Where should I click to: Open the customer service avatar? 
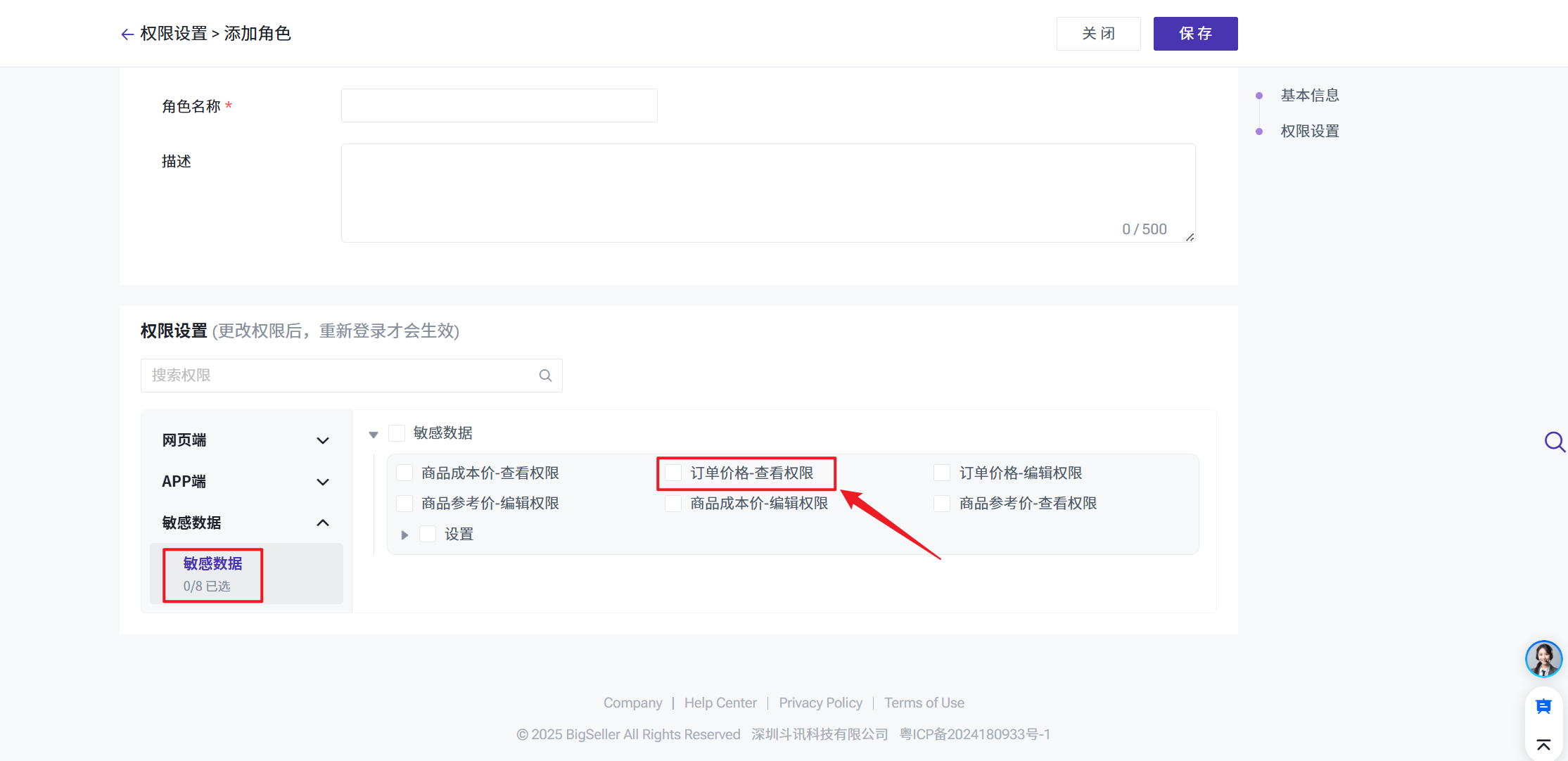pos(1543,659)
